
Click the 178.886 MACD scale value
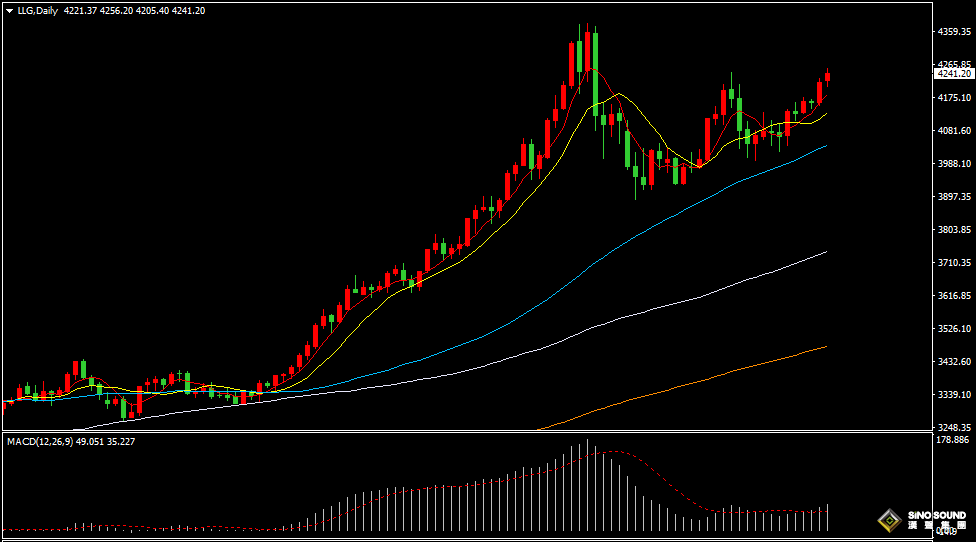pyautogui.click(x=951, y=439)
